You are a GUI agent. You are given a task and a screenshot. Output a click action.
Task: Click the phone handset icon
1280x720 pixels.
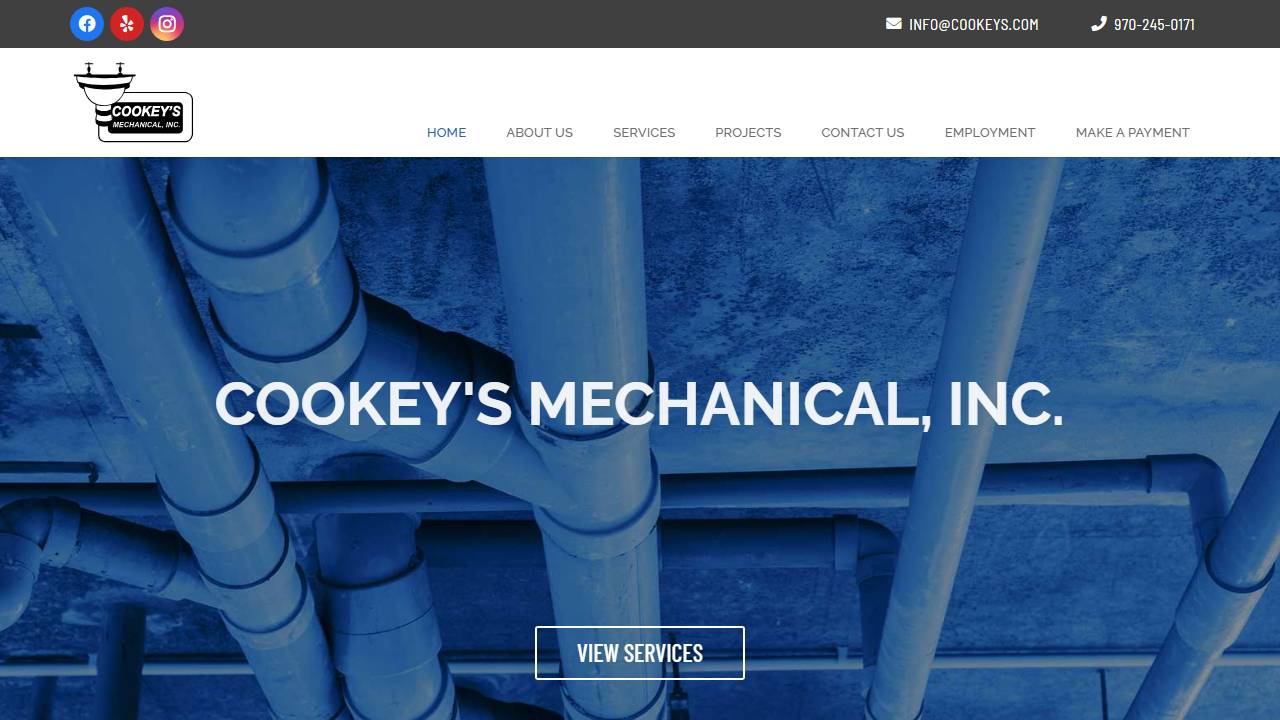(x=1099, y=23)
